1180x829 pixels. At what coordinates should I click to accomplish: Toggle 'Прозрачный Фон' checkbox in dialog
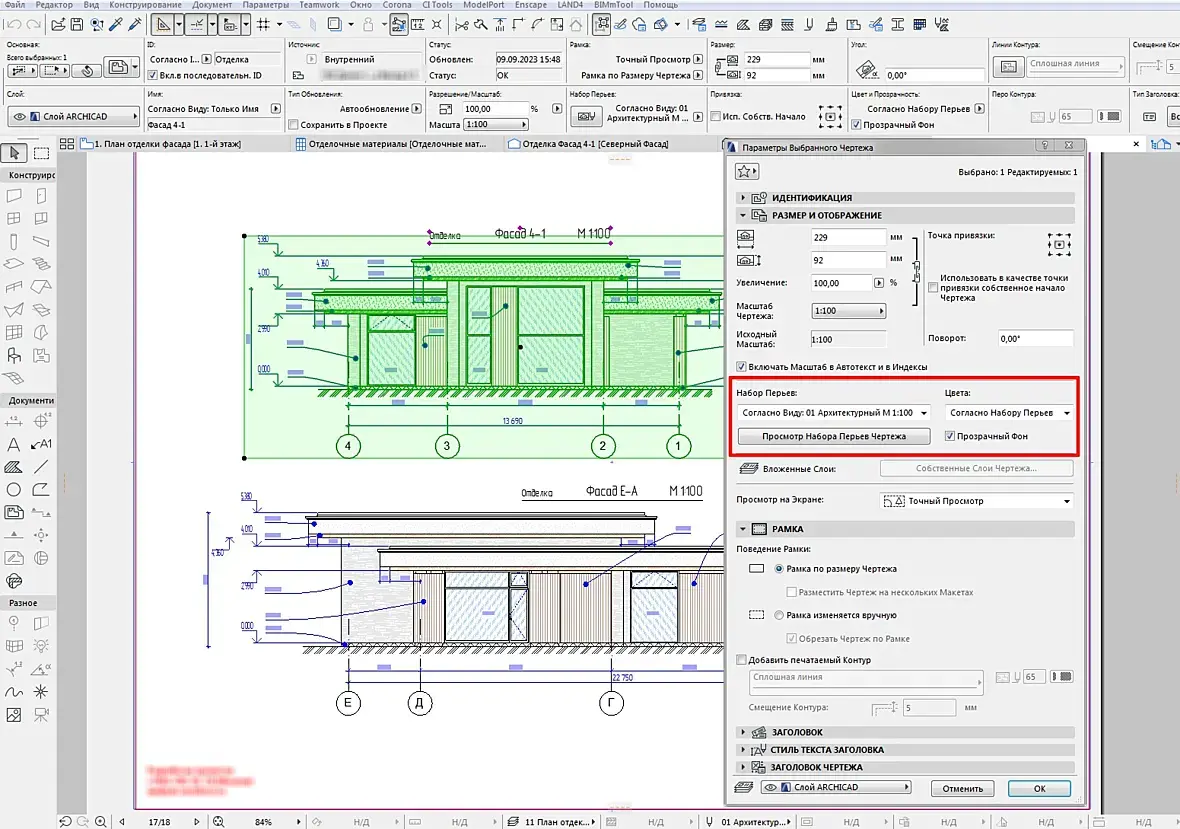(x=950, y=436)
